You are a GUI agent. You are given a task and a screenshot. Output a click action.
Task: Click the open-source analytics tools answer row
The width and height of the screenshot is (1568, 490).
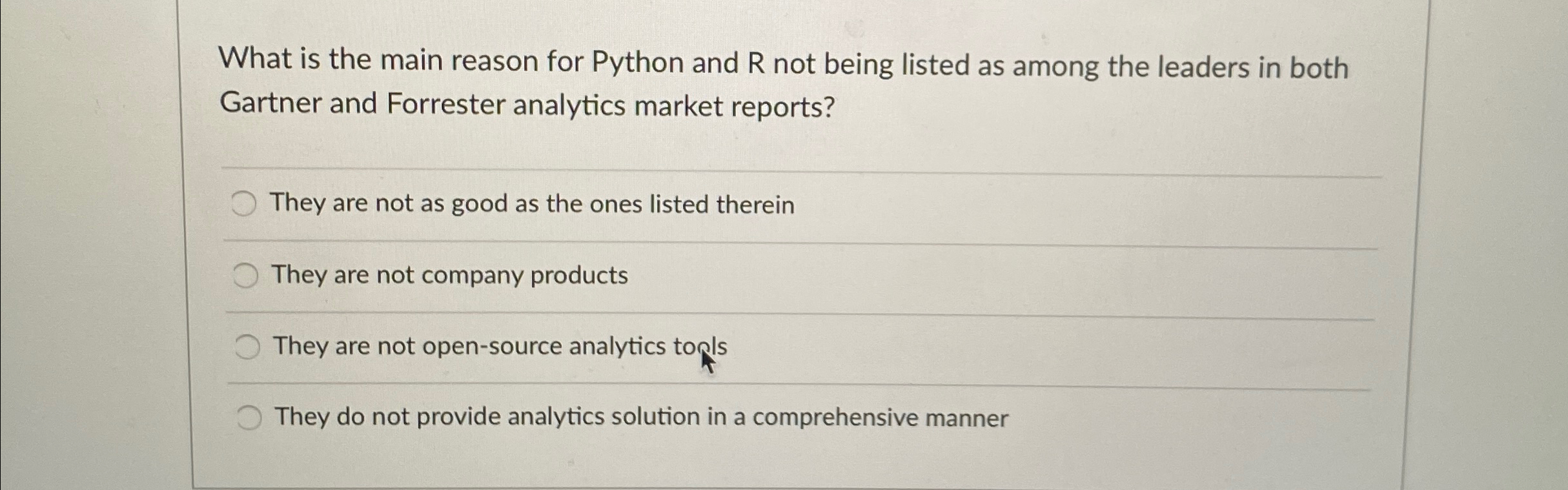[581, 347]
